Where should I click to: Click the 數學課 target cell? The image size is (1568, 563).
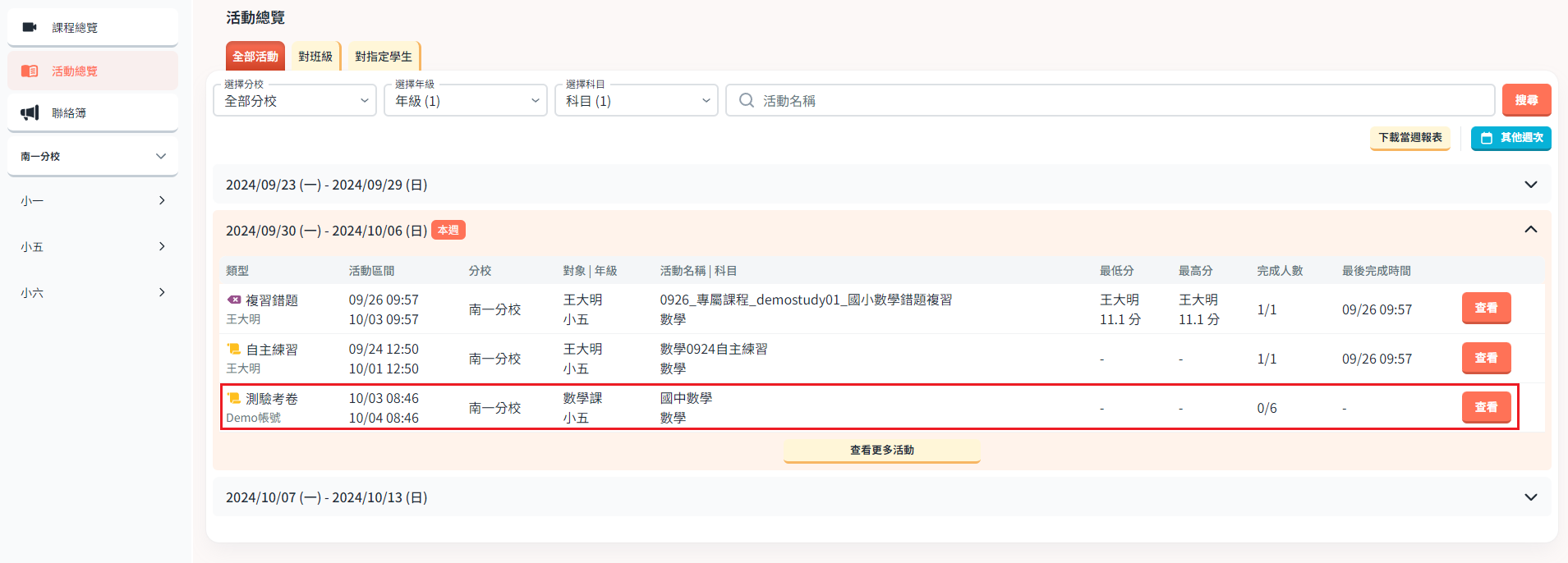click(582, 398)
